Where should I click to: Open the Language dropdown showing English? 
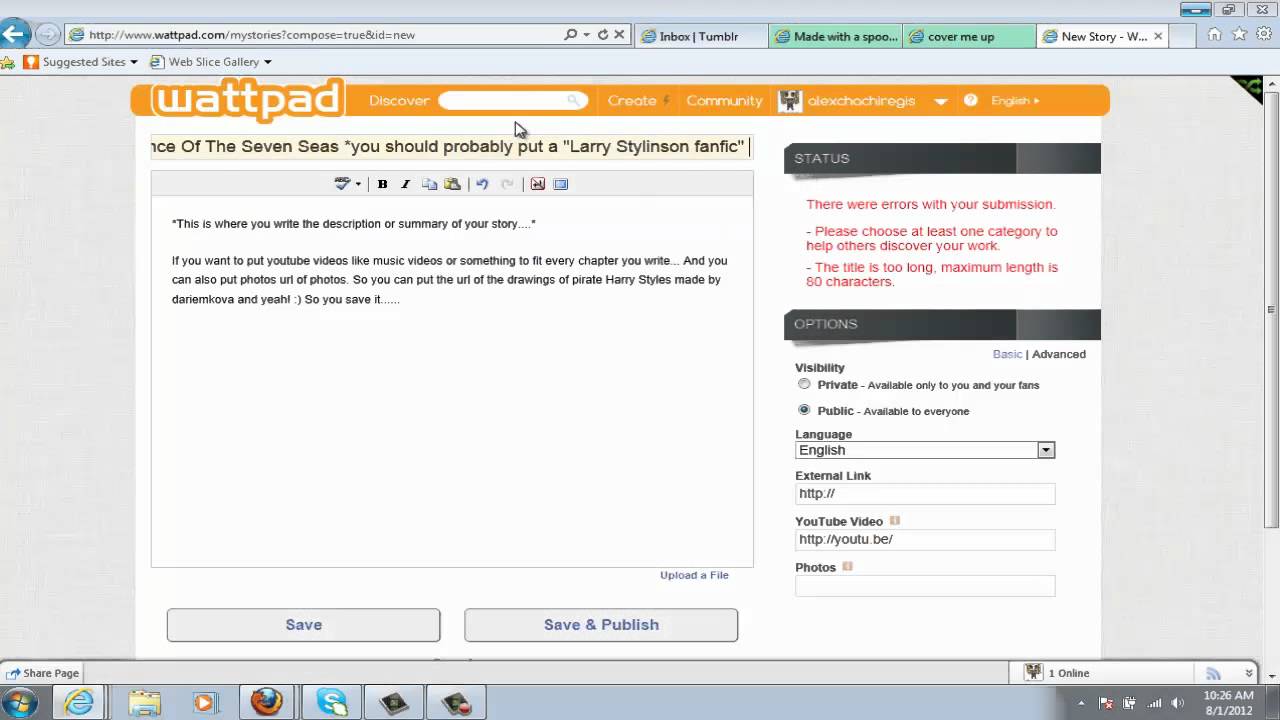tap(925, 450)
